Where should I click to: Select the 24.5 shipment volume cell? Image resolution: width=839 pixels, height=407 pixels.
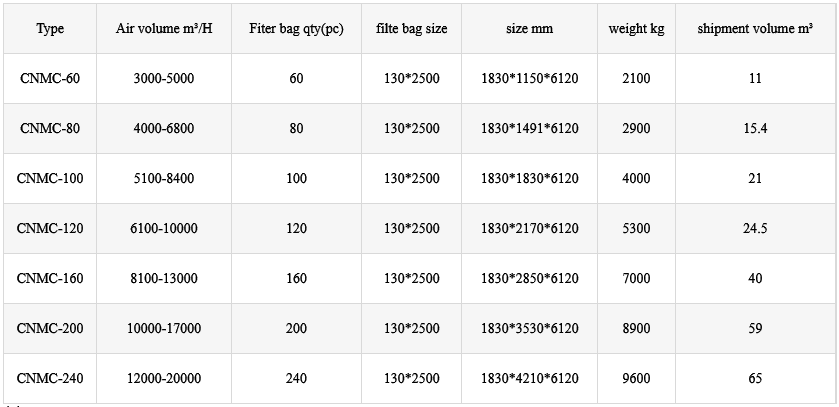pyautogui.click(x=755, y=229)
